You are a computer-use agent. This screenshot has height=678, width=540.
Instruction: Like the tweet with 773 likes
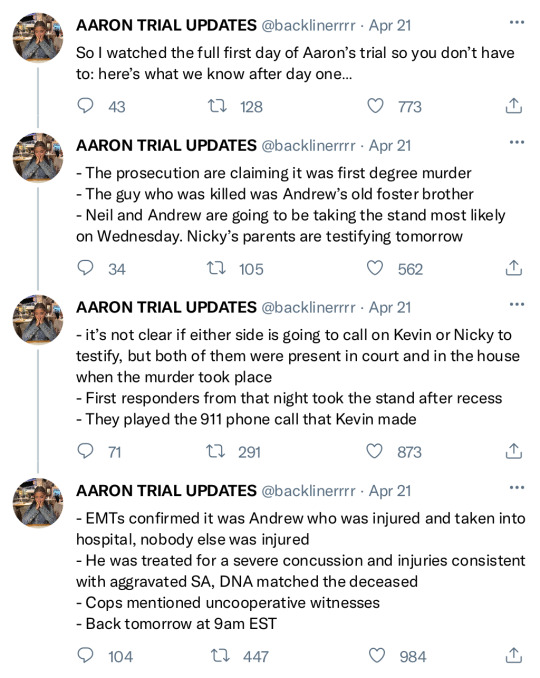pos(375,106)
